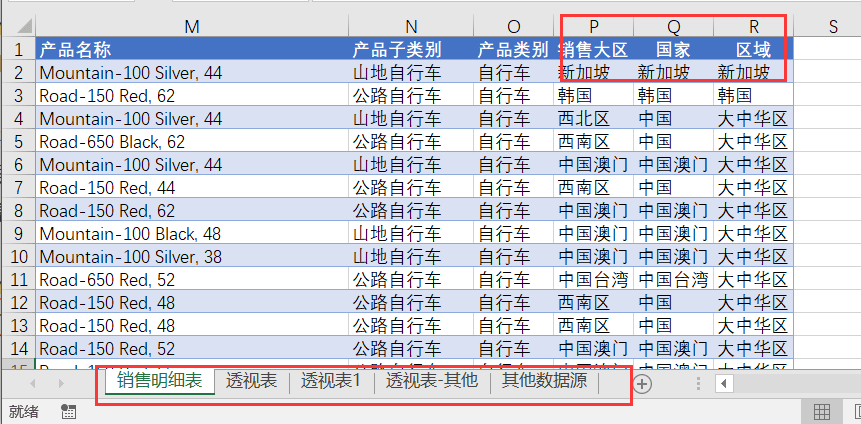This screenshot has height=424, width=861.
Task: Click the 销售大区 header cell
Action: click(x=594, y=49)
